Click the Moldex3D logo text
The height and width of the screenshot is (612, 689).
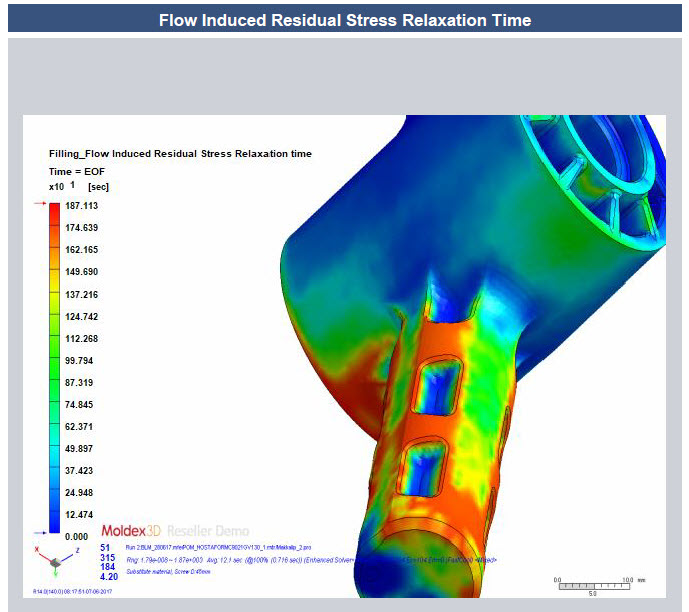[x=131, y=530]
